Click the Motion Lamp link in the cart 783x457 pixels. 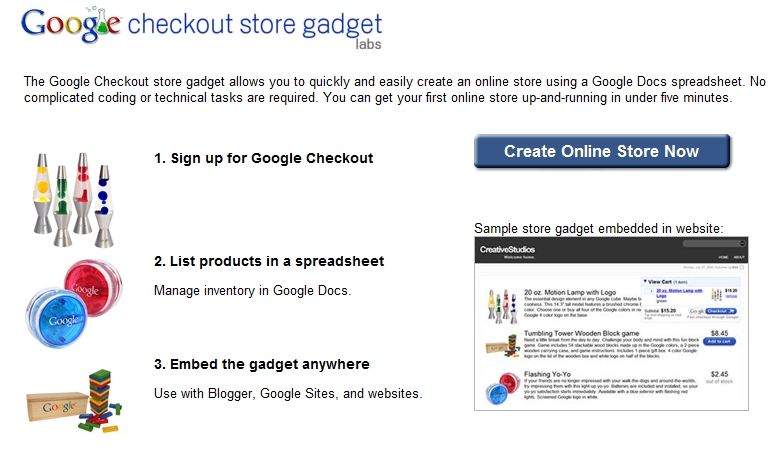coord(679,293)
